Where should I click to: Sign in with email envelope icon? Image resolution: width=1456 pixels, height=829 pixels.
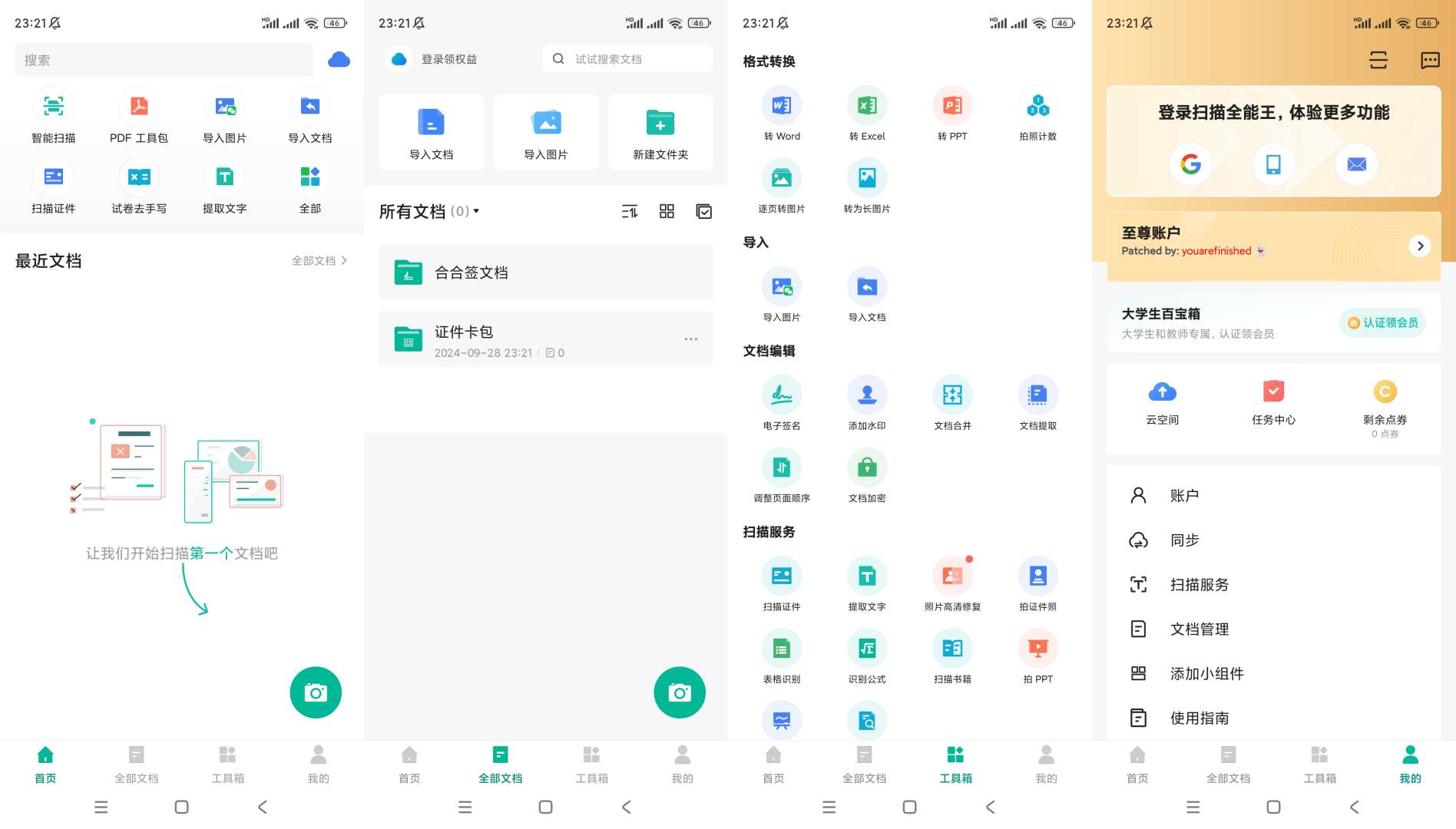click(x=1356, y=163)
